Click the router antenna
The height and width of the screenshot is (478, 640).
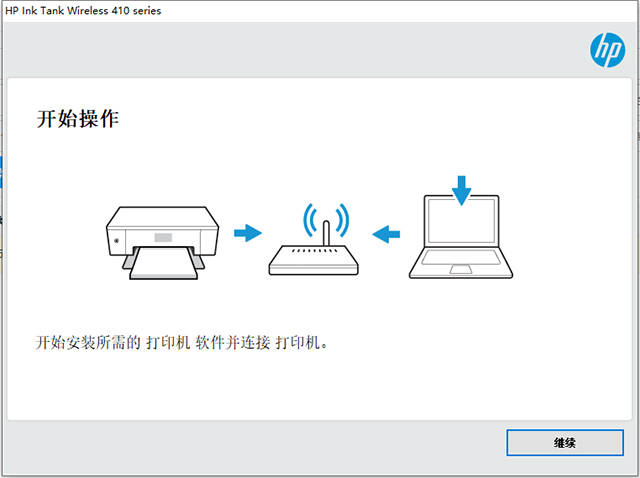pyautogui.click(x=326, y=233)
